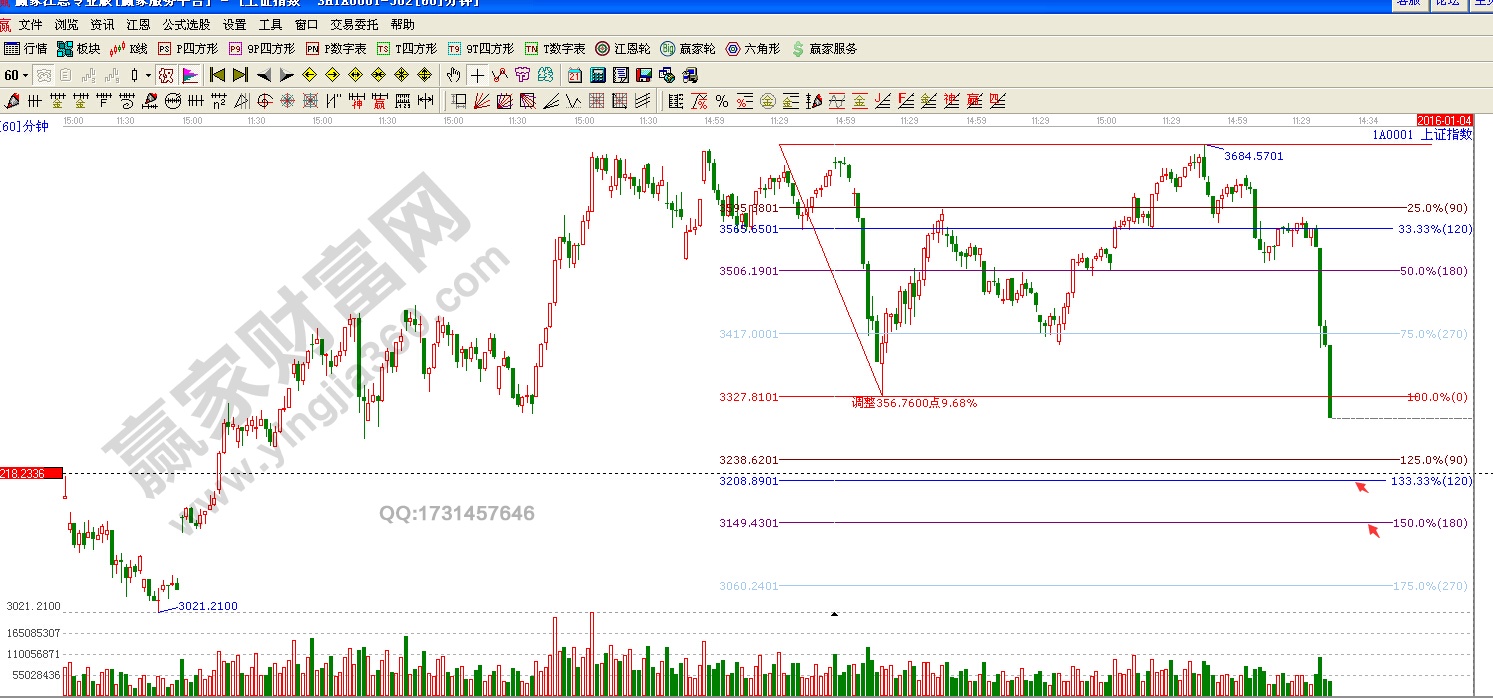1493x698 pixels.
Task: Click the 行情 quotes button
Action: (x=25, y=48)
